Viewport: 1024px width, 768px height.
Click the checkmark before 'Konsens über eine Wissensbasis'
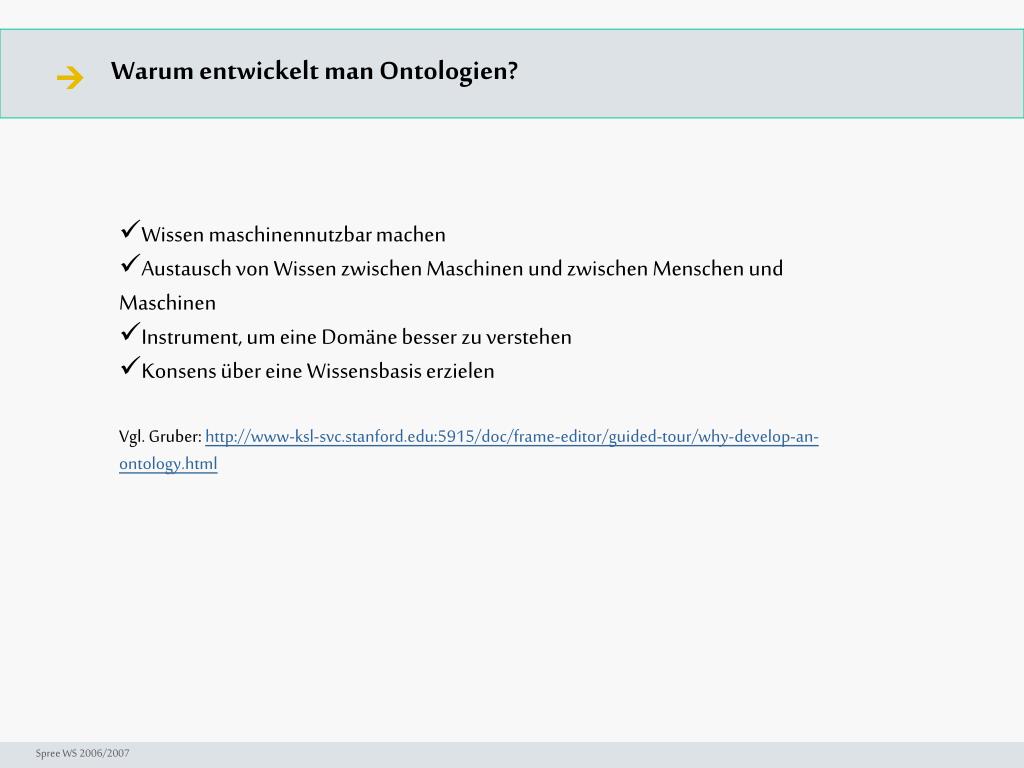(130, 366)
